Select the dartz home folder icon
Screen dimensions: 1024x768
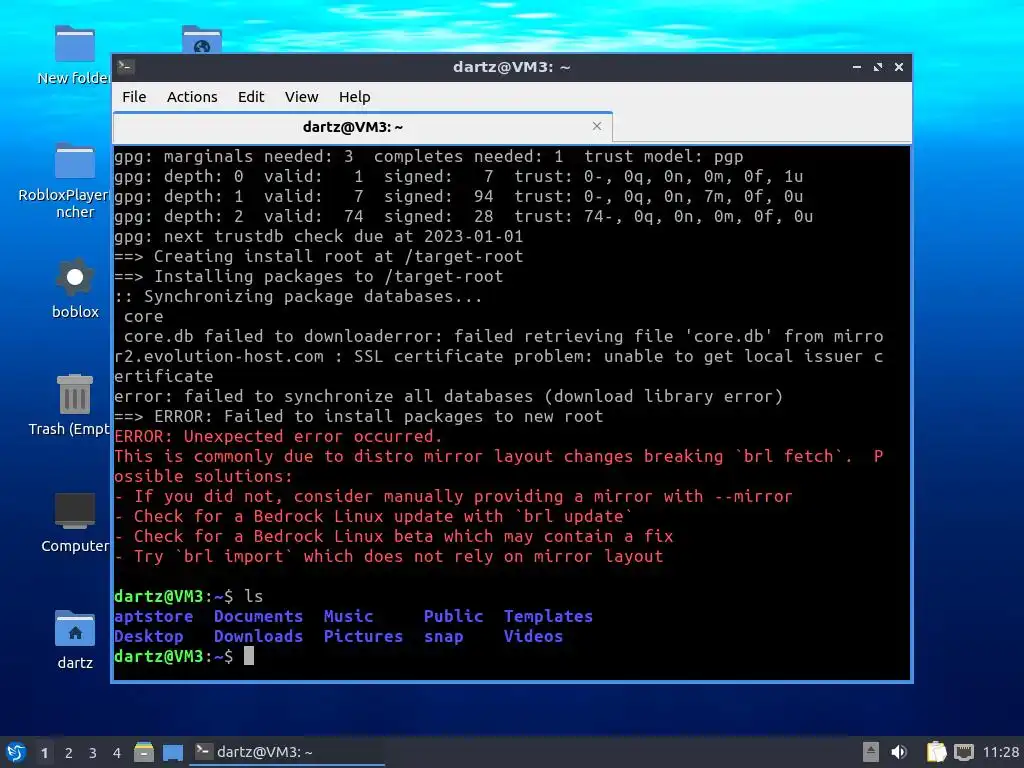pyautogui.click(x=75, y=640)
